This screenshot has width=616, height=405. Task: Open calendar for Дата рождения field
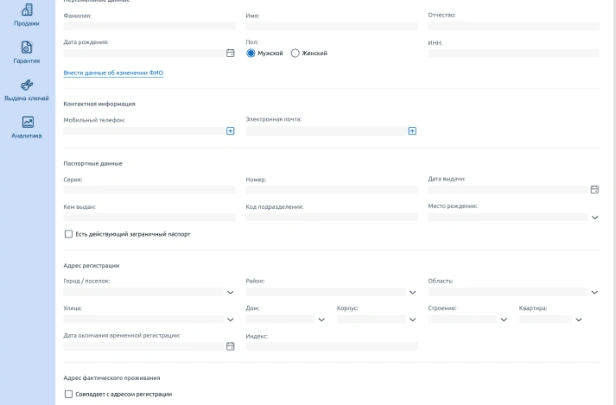coord(230,53)
